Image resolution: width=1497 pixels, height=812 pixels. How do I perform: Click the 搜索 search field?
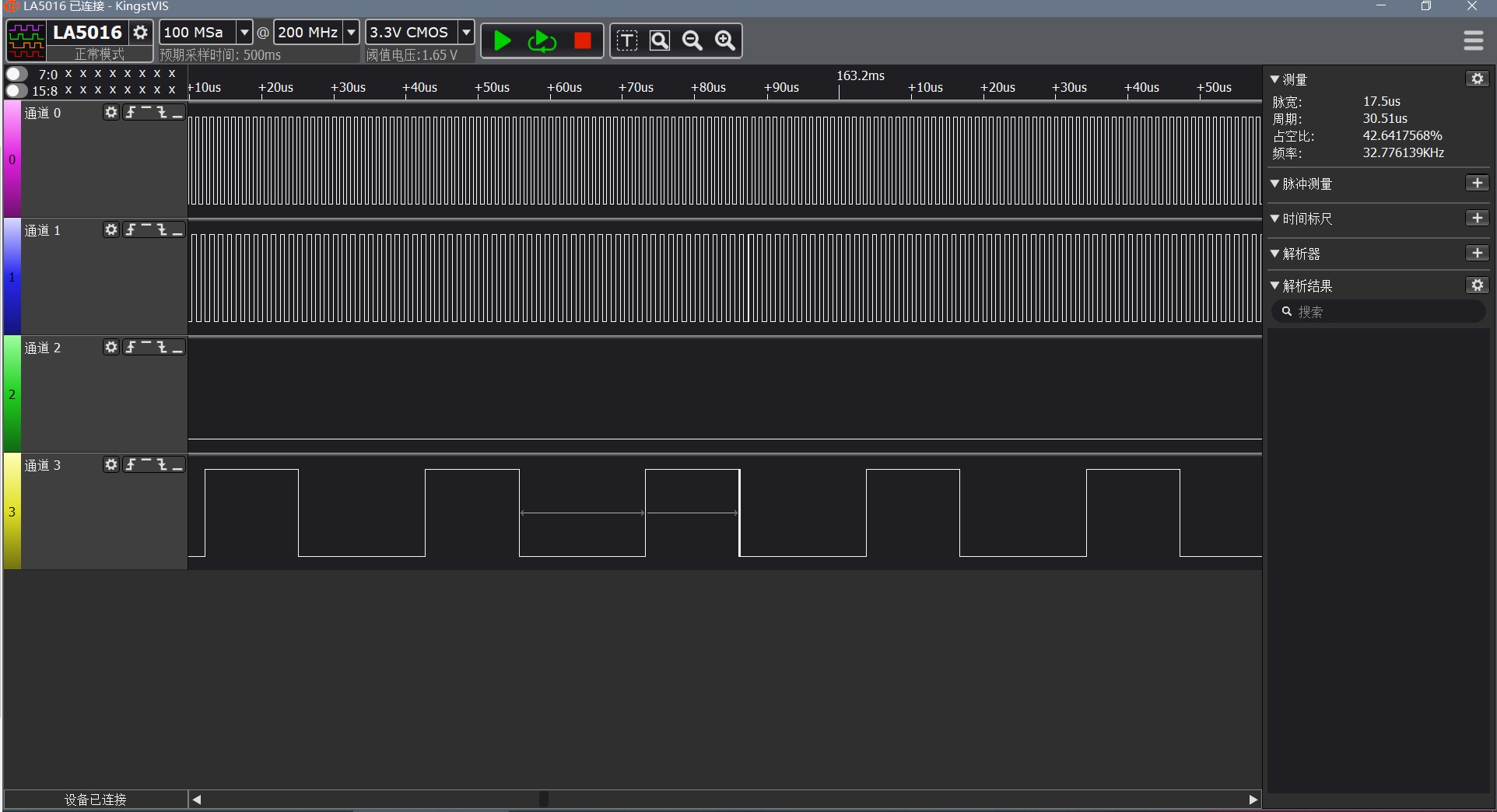(x=1378, y=312)
